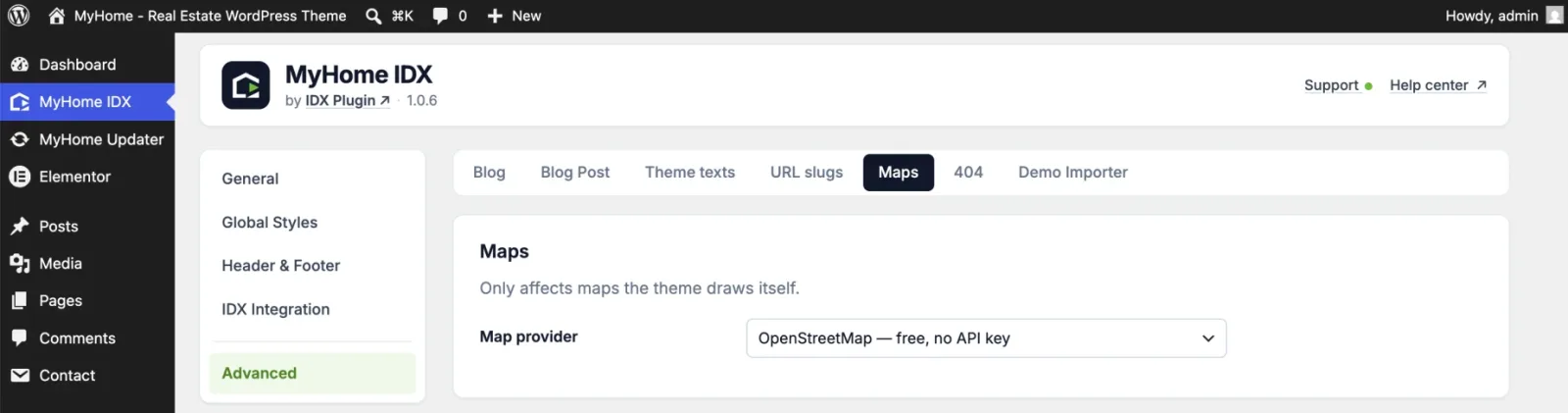Open the Theme texts tab

[690, 173]
